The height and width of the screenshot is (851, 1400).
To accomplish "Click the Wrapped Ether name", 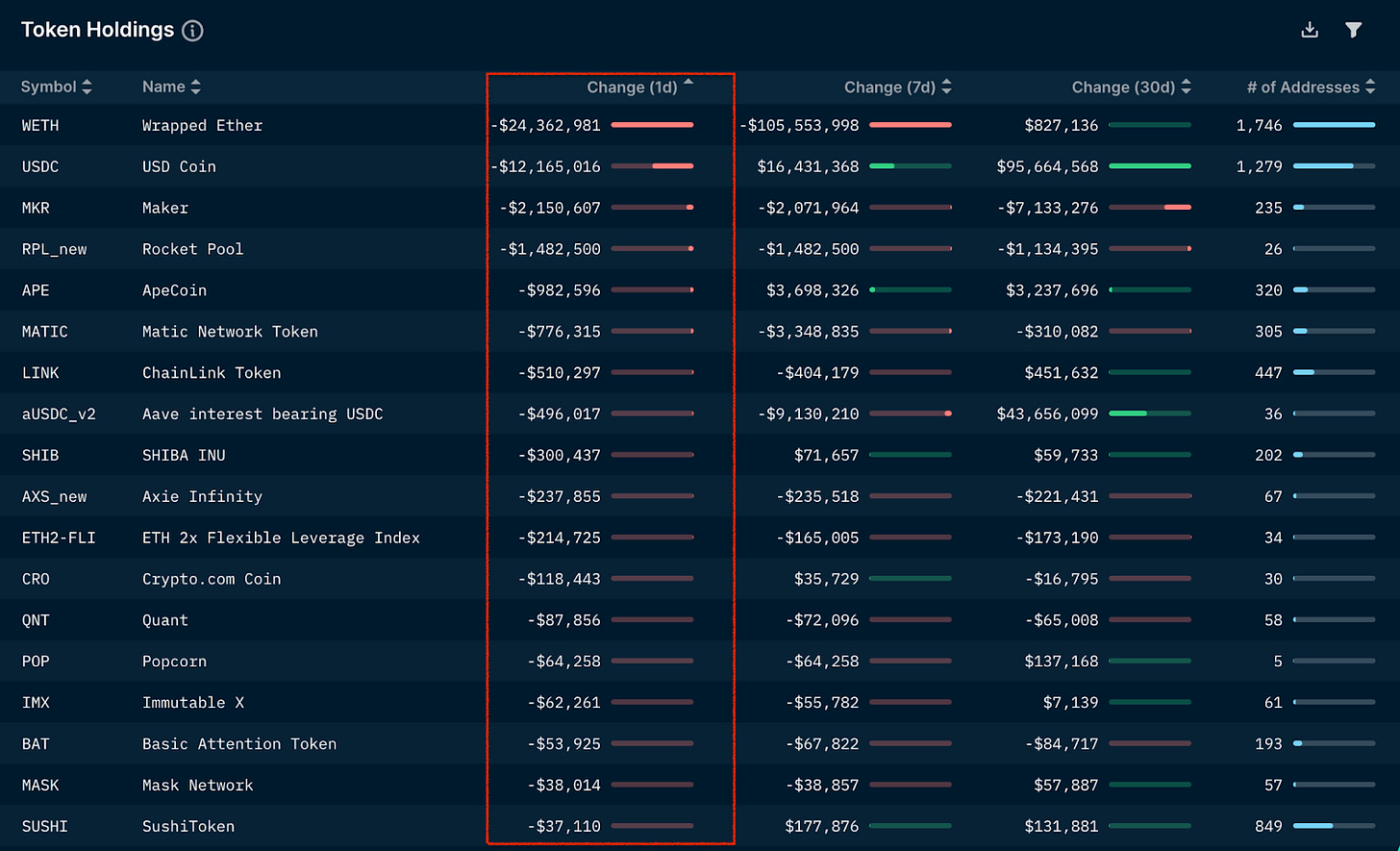I will (202, 125).
